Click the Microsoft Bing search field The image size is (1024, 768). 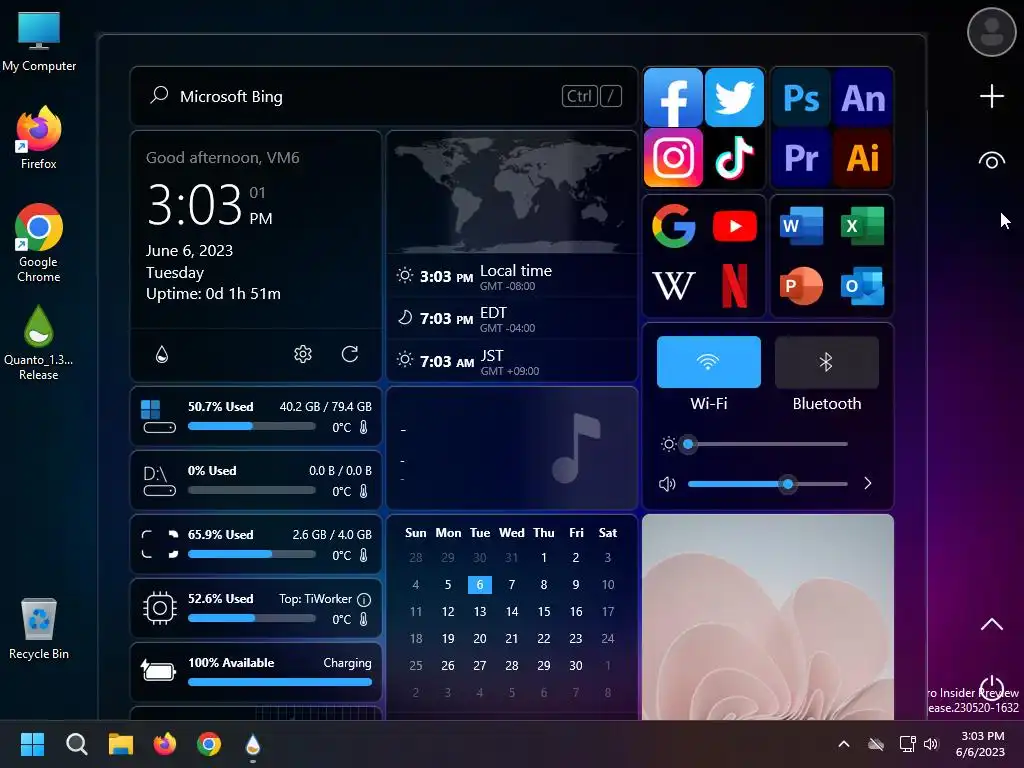coord(383,96)
